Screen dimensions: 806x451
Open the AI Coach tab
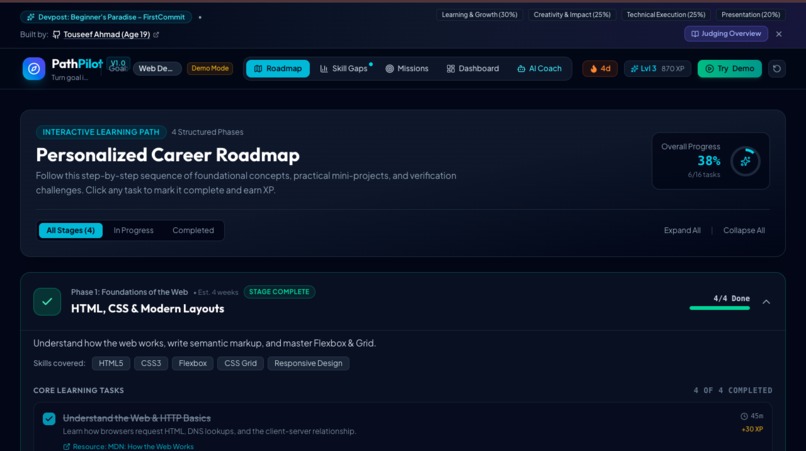pos(539,68)
